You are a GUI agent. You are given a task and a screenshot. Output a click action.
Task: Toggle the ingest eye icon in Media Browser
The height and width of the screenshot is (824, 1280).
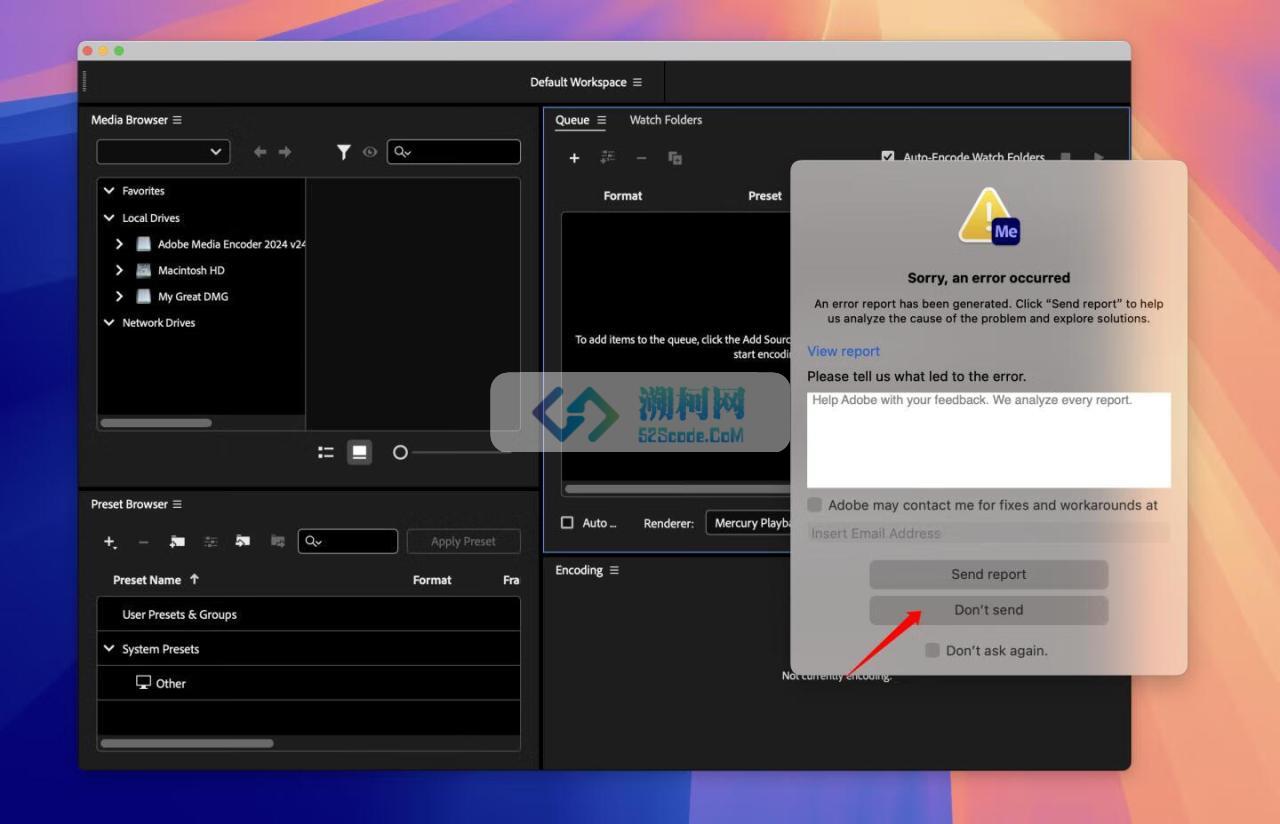click(370, 152)
